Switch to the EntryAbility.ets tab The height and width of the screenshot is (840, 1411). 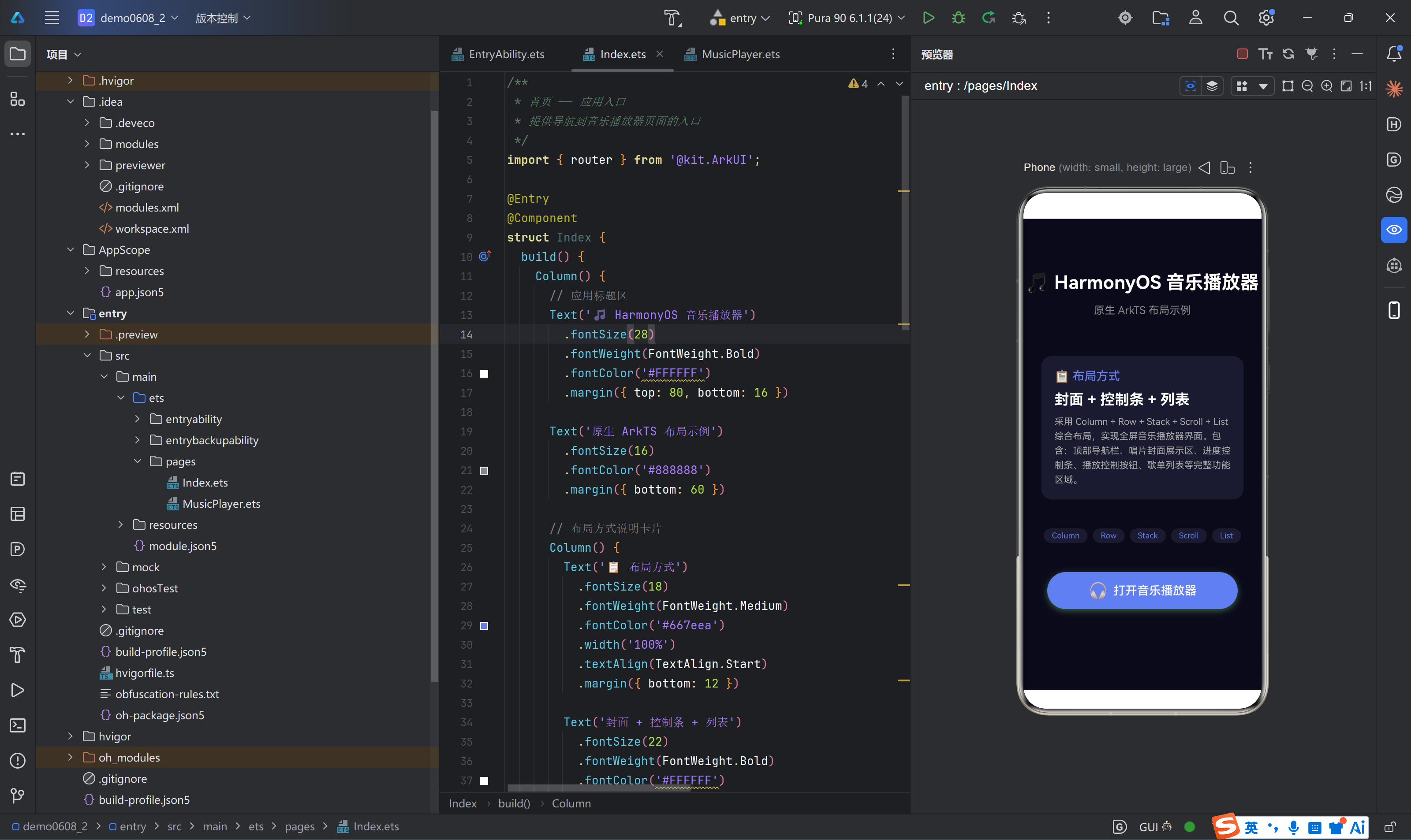tap(498, 54)
